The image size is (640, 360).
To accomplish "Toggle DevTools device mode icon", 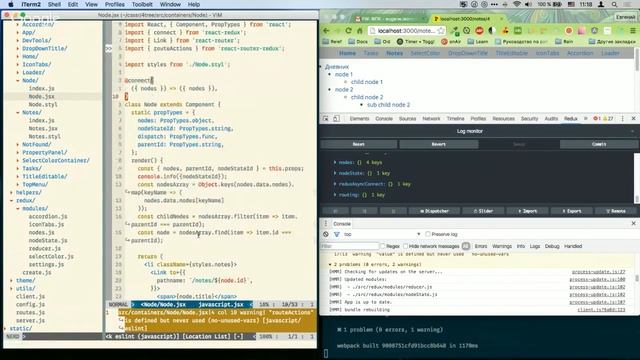I will click(x=336, y=118).
